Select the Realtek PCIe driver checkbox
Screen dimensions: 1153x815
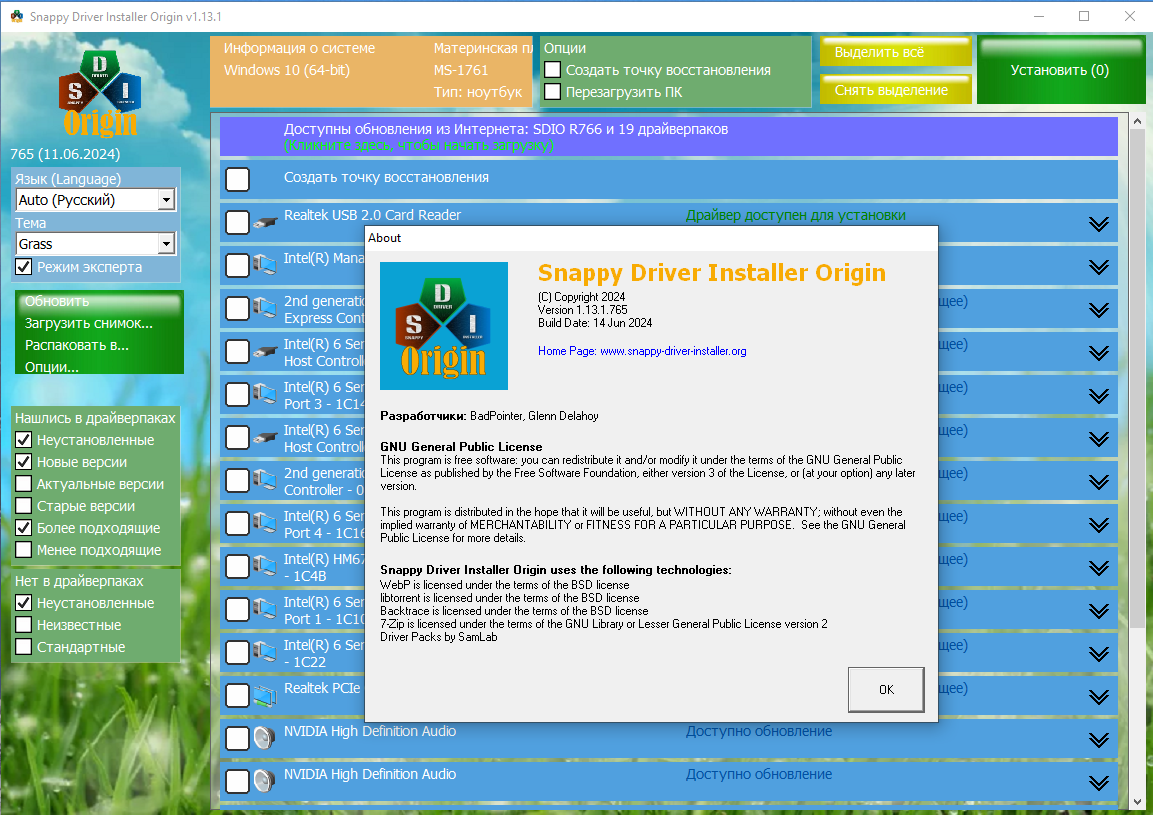coord(238,695)
